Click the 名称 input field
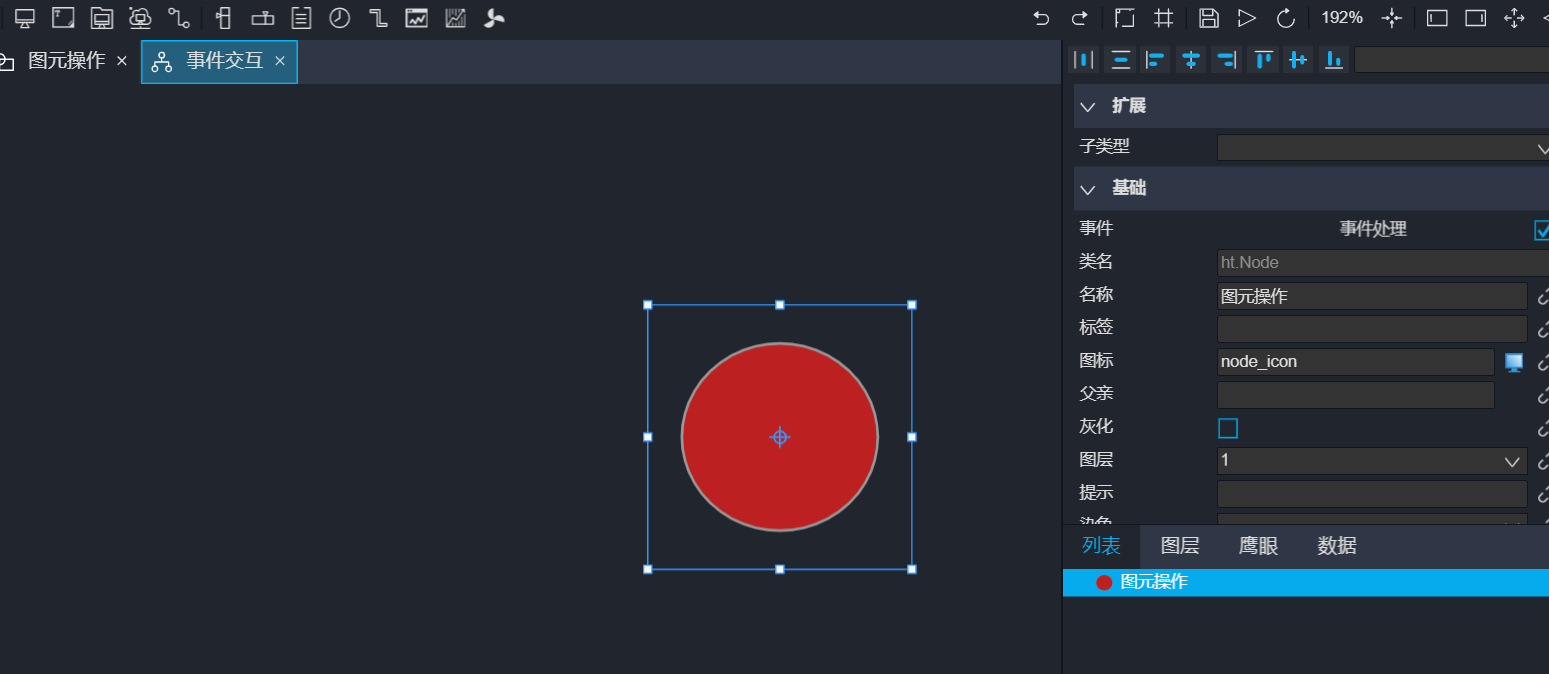This screenshot has height=674, width=1549. [x=1371, y=296]
